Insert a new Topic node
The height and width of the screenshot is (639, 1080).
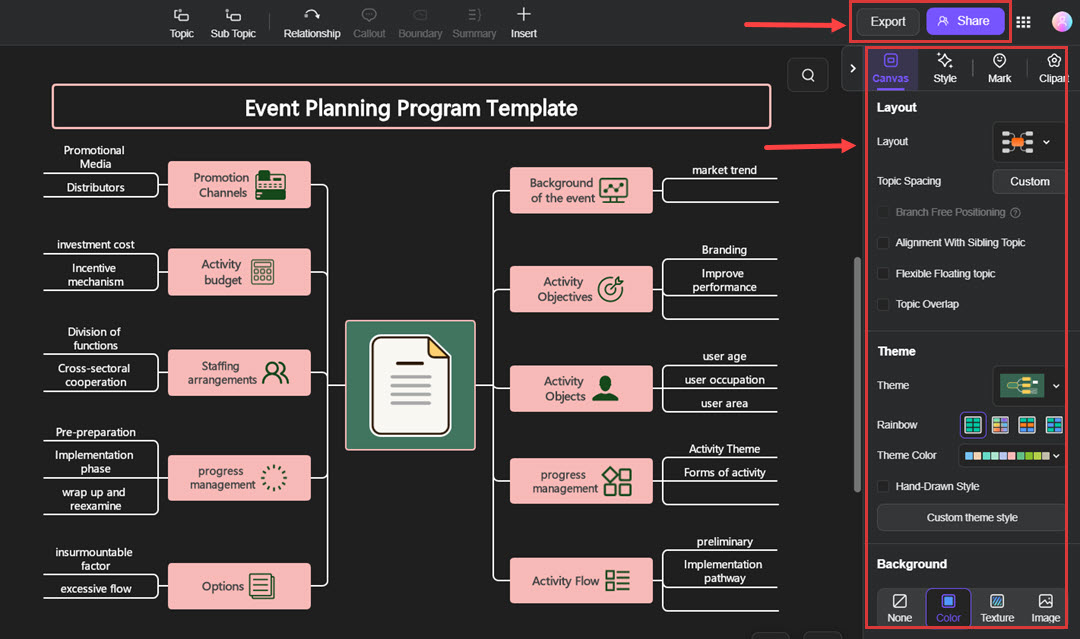(x=181, y=22)
